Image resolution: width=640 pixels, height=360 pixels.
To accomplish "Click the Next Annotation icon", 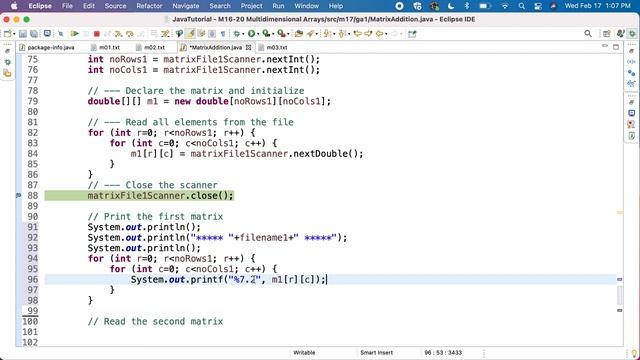I will coord(327,34).
